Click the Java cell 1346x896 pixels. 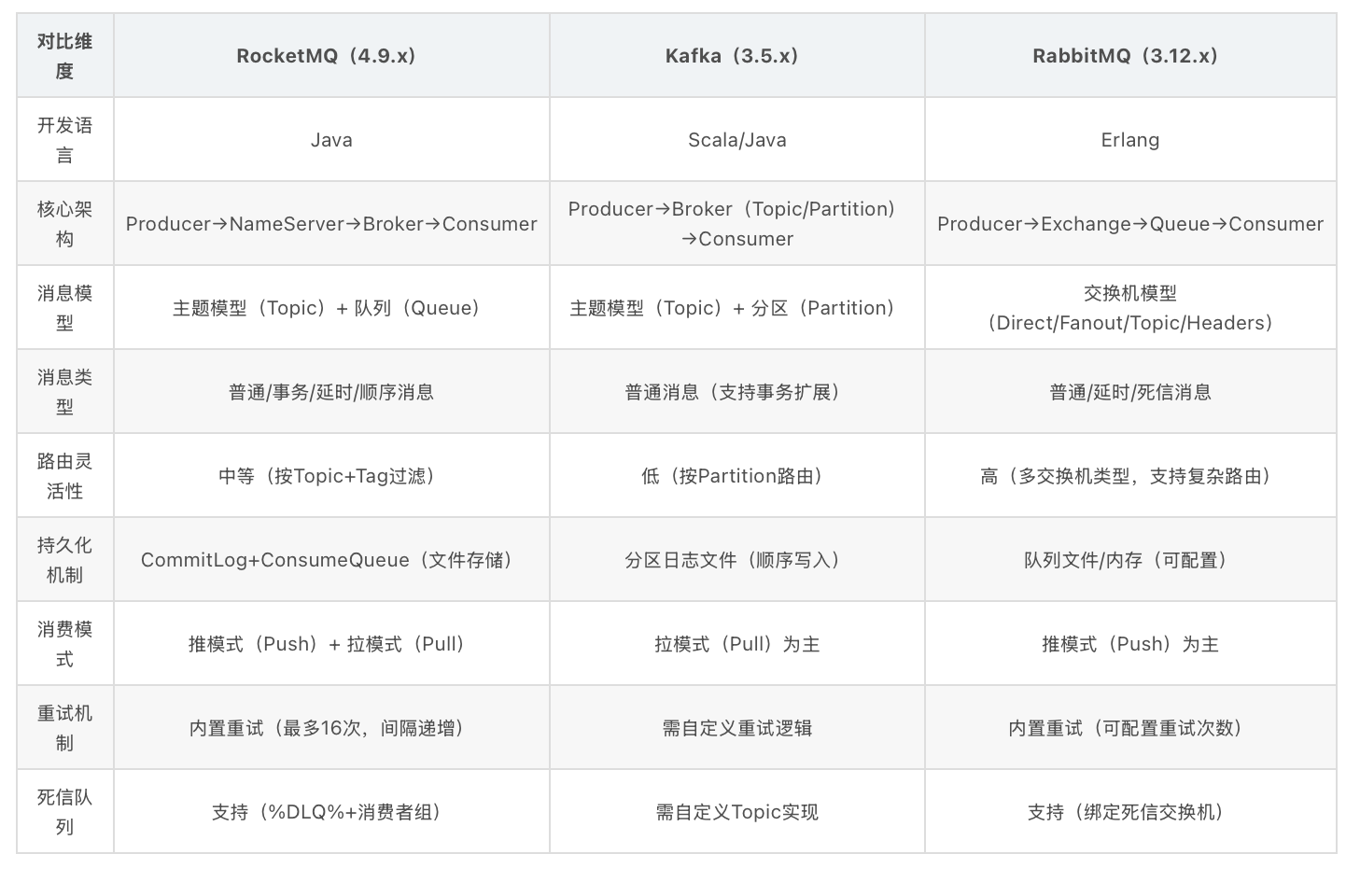(331, 139)
